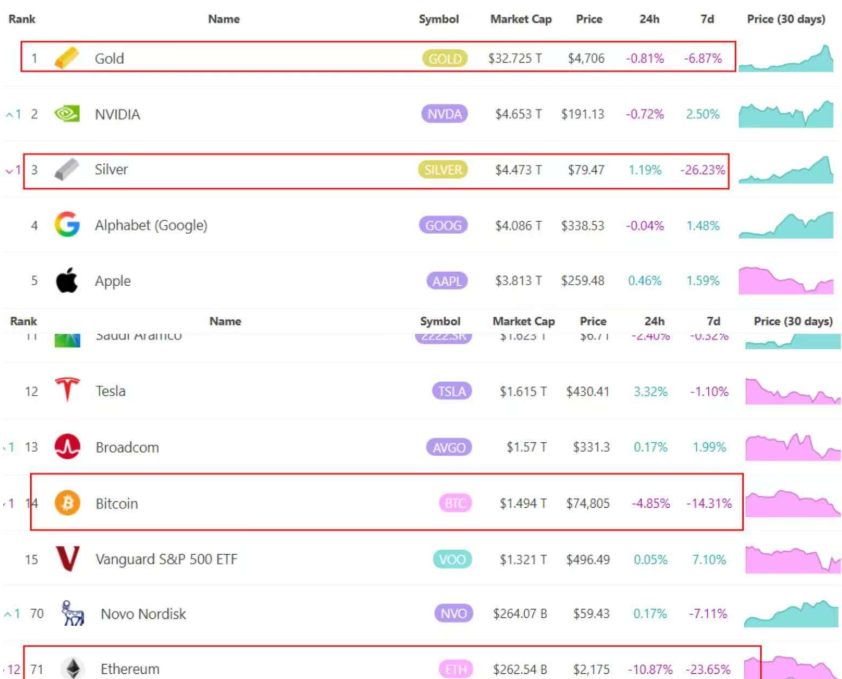The width and height of the screenshot is (842, 679).
Task: Open the Broadcom asset link
Action: pos(127,447)
